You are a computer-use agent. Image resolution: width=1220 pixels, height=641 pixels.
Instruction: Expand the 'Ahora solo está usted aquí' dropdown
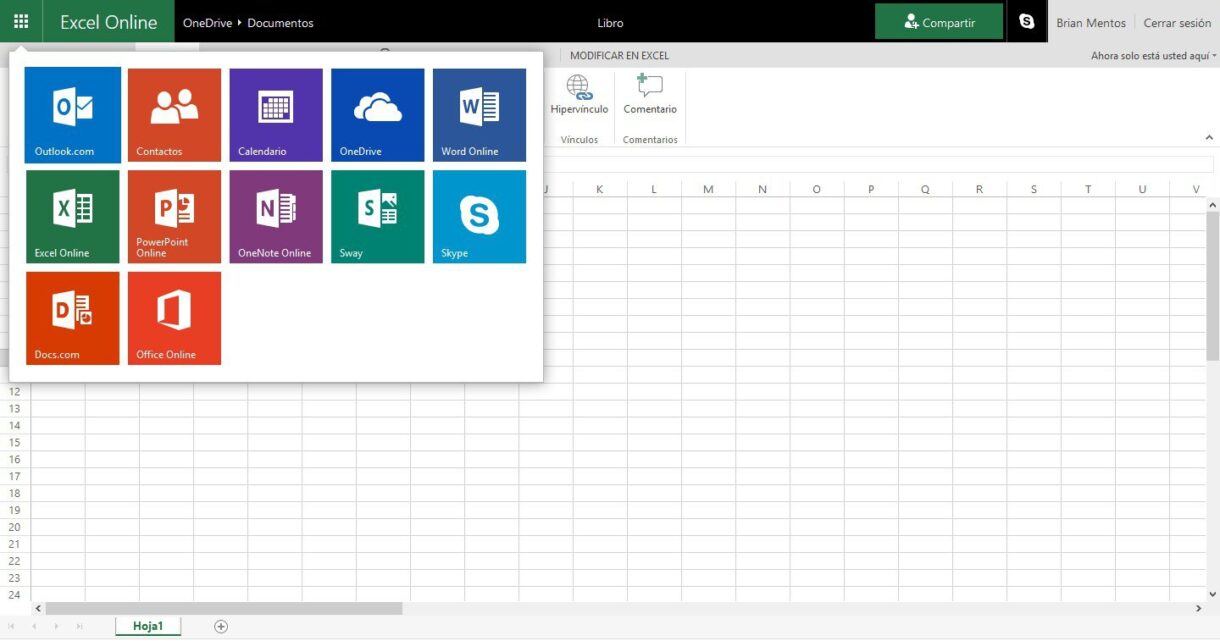pyautogui.click(x=1153, y=56)
